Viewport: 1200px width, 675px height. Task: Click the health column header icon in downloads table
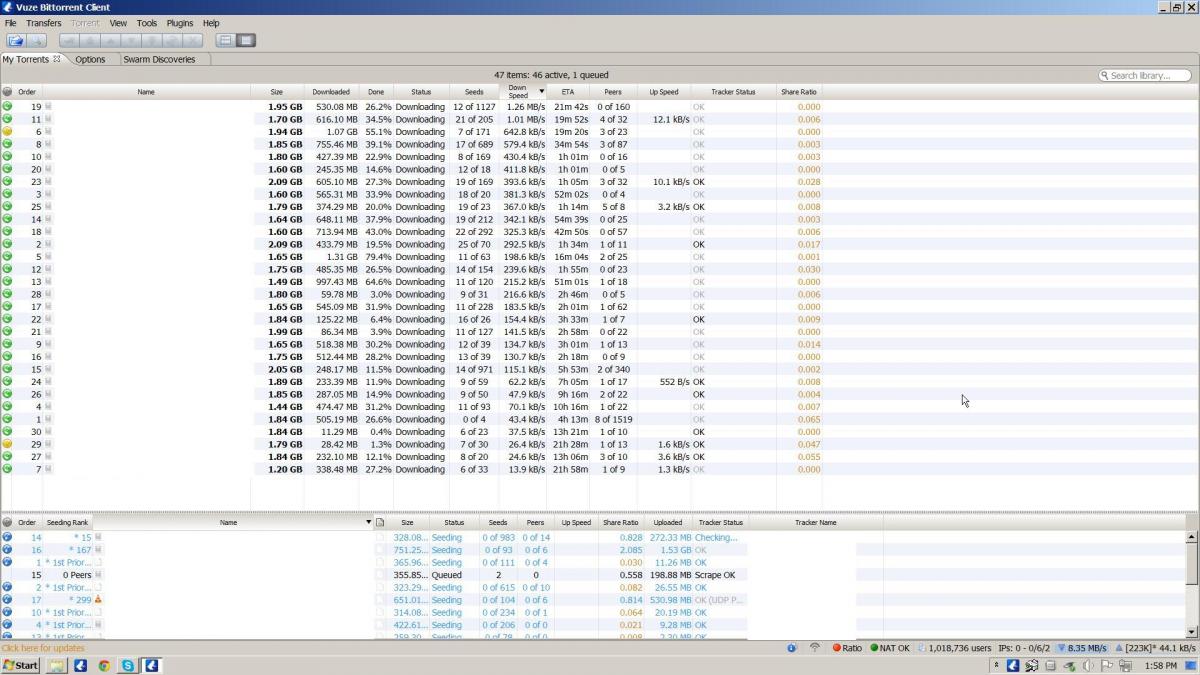pos(7,92)
